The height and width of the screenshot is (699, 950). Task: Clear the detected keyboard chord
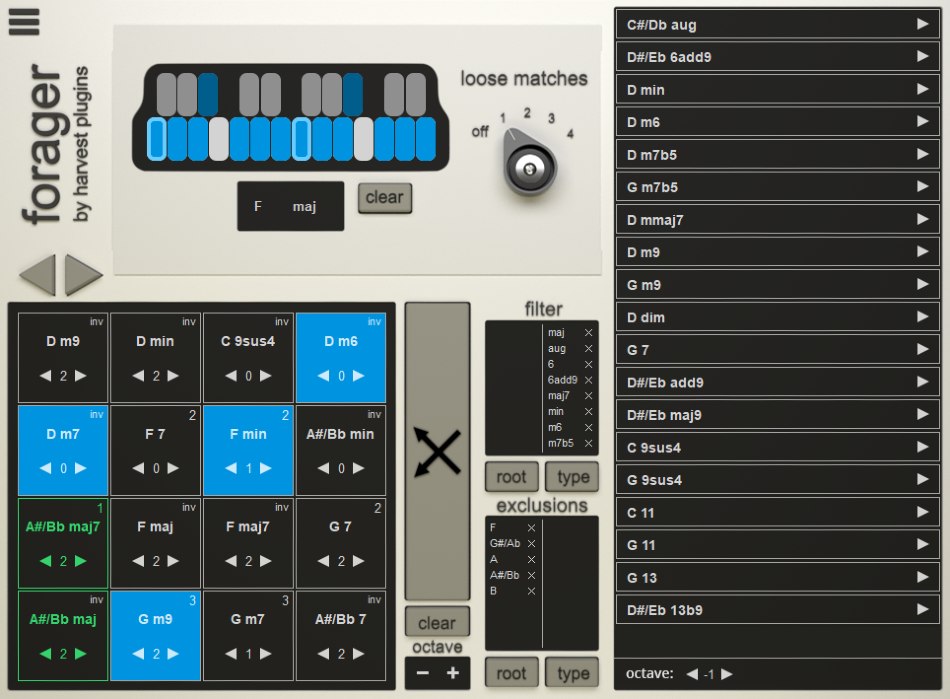click(x=384, y=197)
